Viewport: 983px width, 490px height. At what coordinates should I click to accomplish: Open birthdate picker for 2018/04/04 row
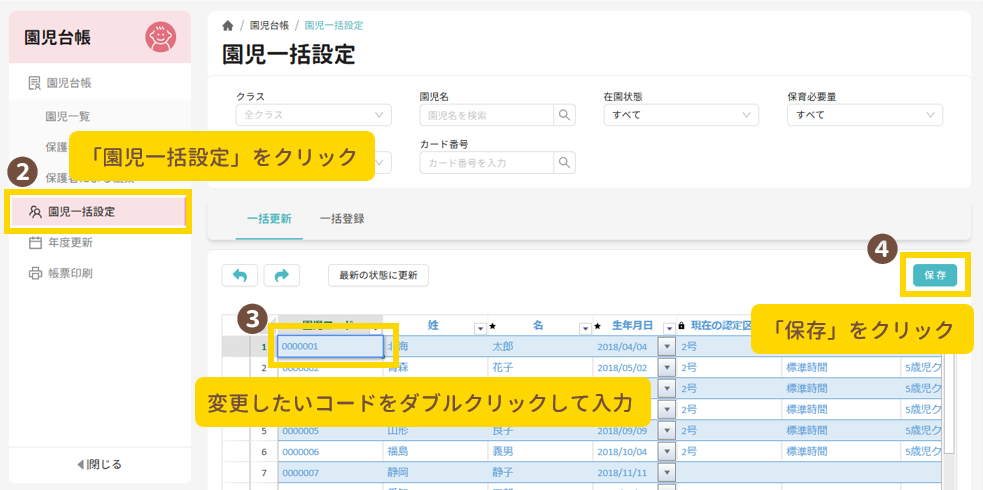666,347
